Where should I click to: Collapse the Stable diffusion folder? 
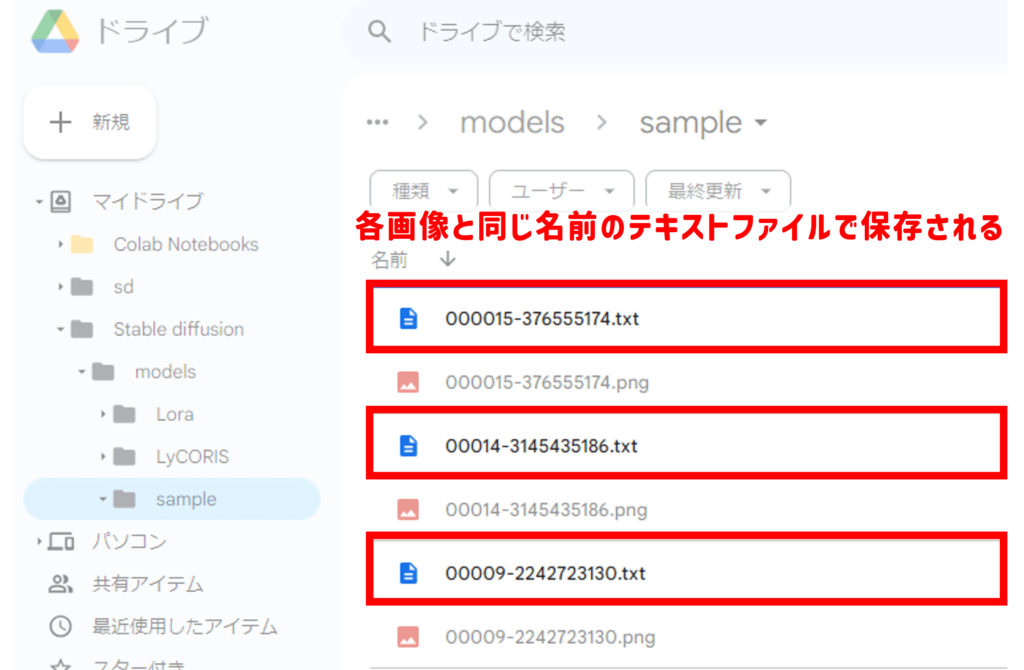point(61,329)
